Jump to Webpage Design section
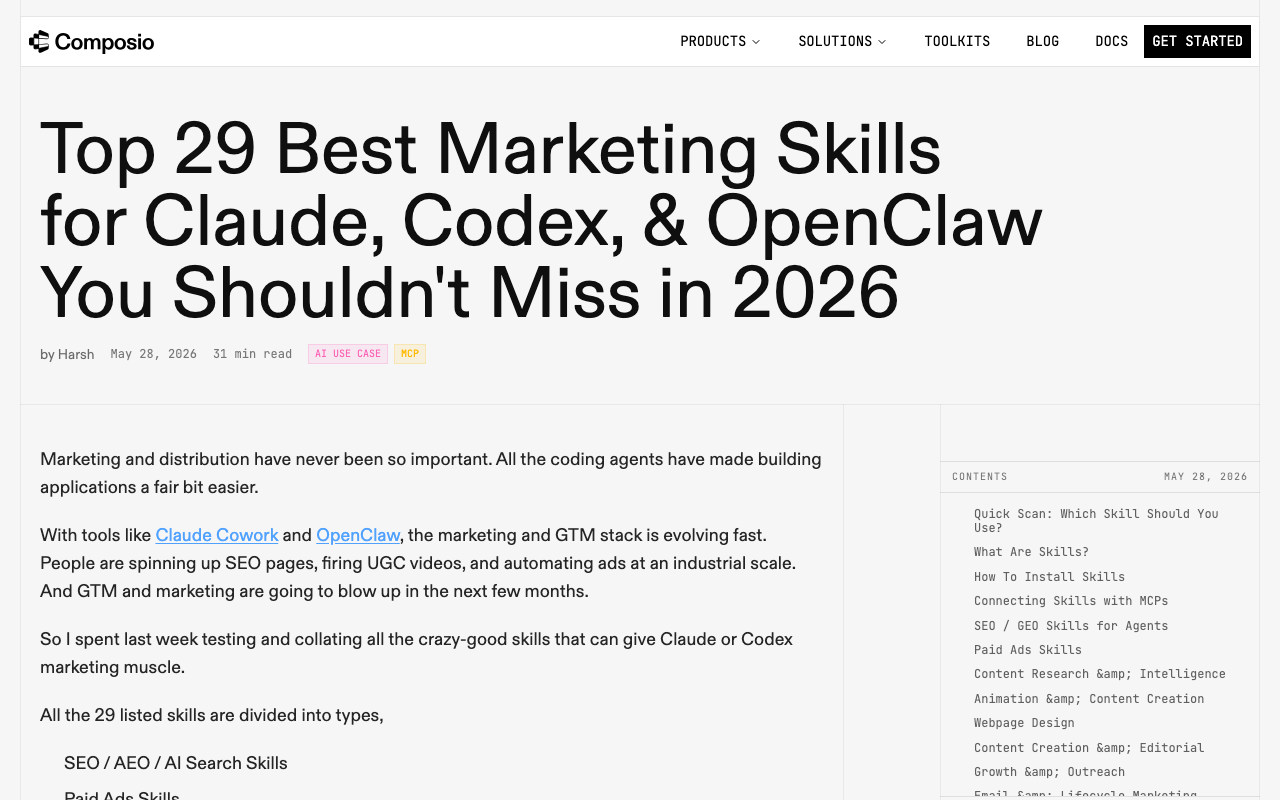This screenshot has height=800, width=1280. (x=1024, y=723)
